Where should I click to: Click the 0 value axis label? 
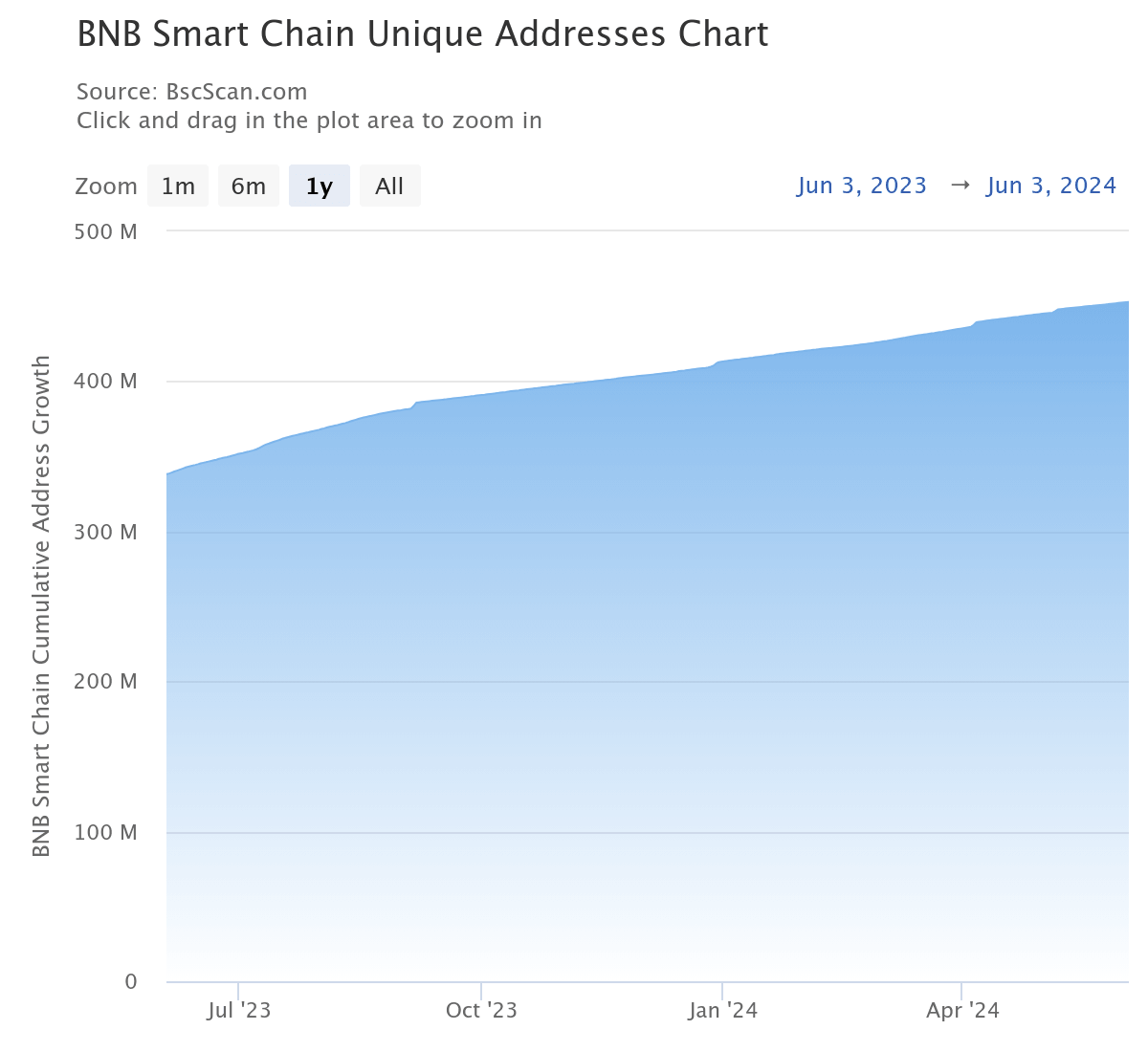[130, 981]
